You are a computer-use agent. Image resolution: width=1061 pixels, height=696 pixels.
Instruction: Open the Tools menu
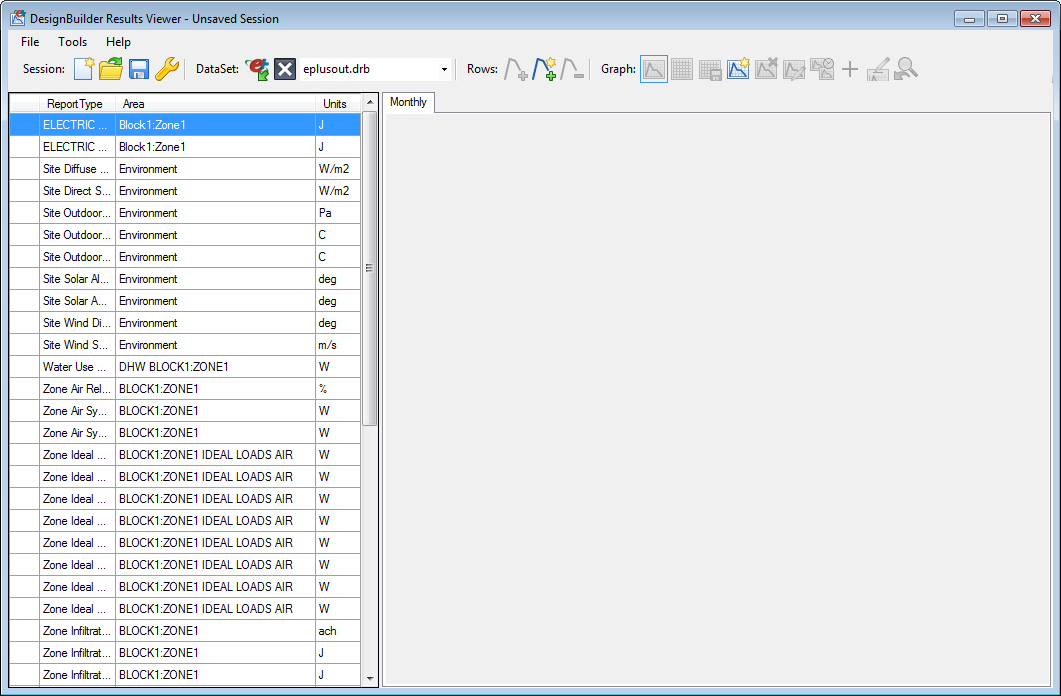72,42
